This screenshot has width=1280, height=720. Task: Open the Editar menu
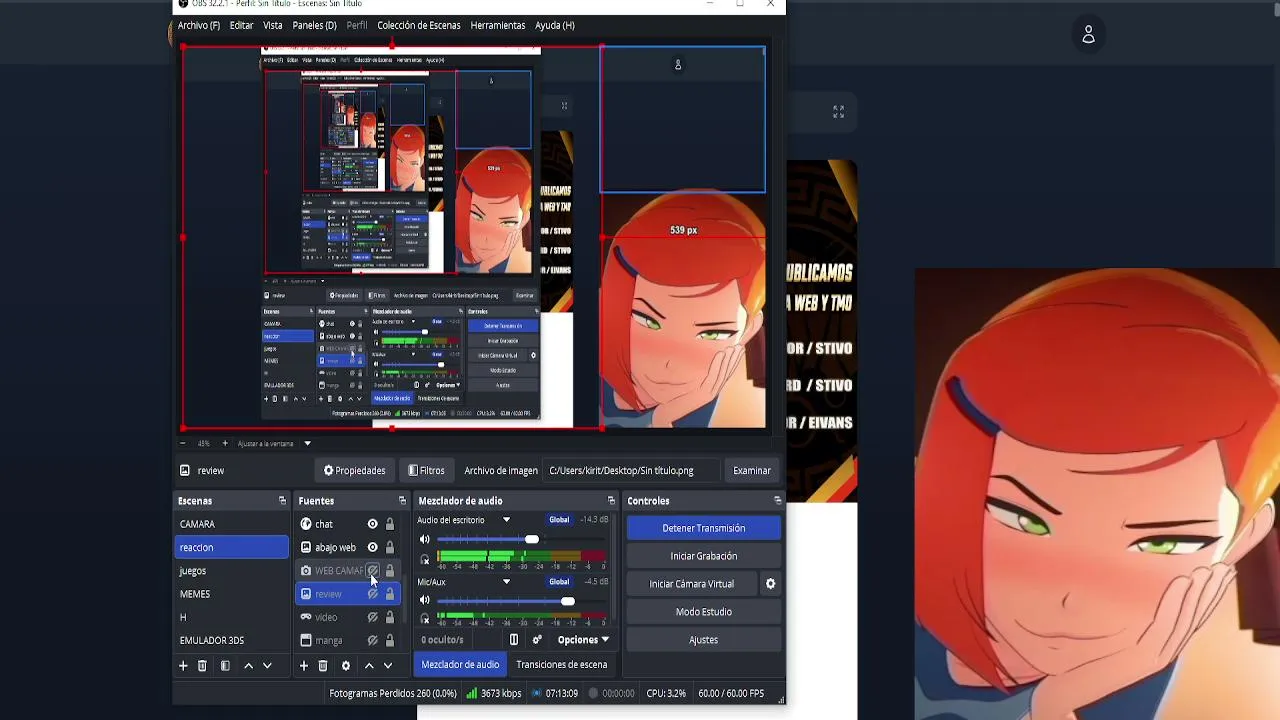tap(241, 25)
